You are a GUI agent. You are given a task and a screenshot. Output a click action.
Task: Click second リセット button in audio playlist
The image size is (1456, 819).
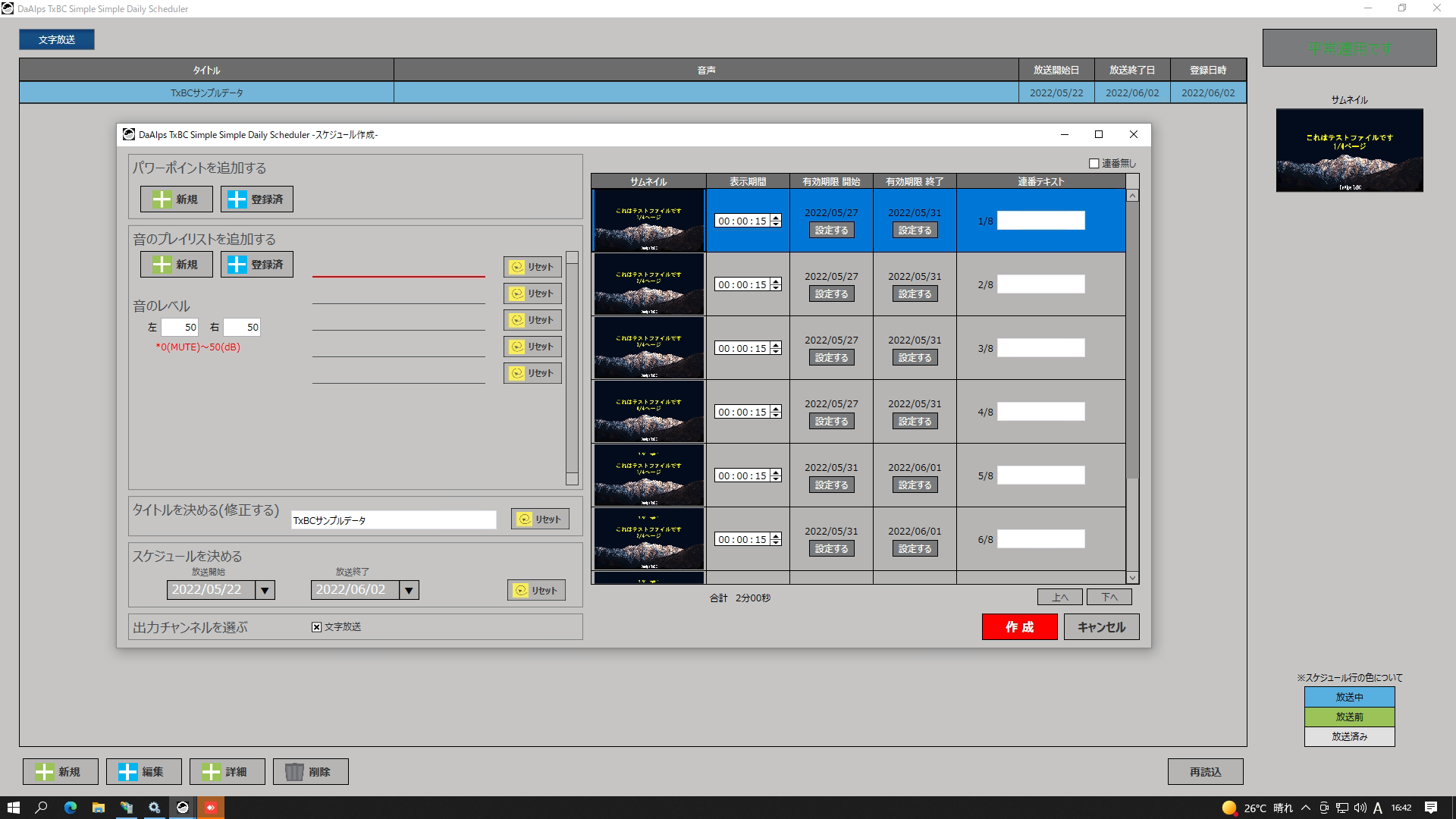[x=532, y=293]
